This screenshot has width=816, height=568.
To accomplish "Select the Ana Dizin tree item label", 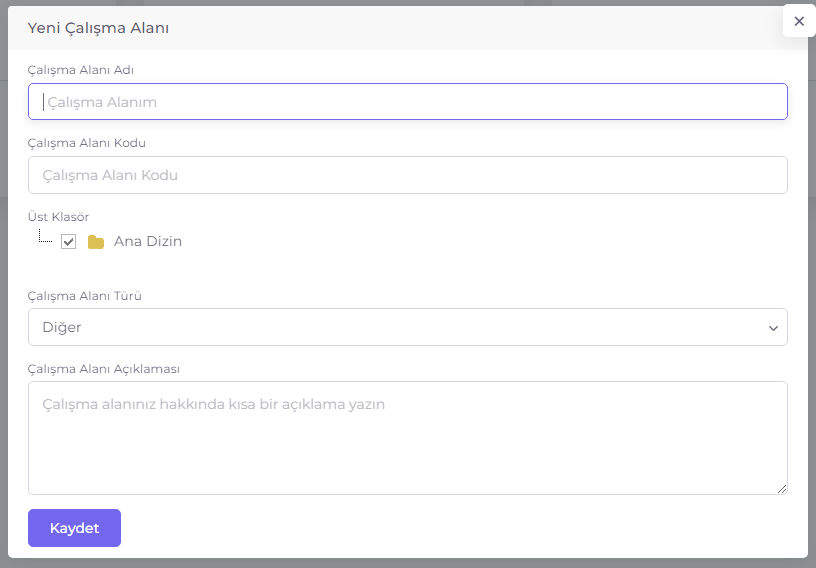I will pos(148,241).
